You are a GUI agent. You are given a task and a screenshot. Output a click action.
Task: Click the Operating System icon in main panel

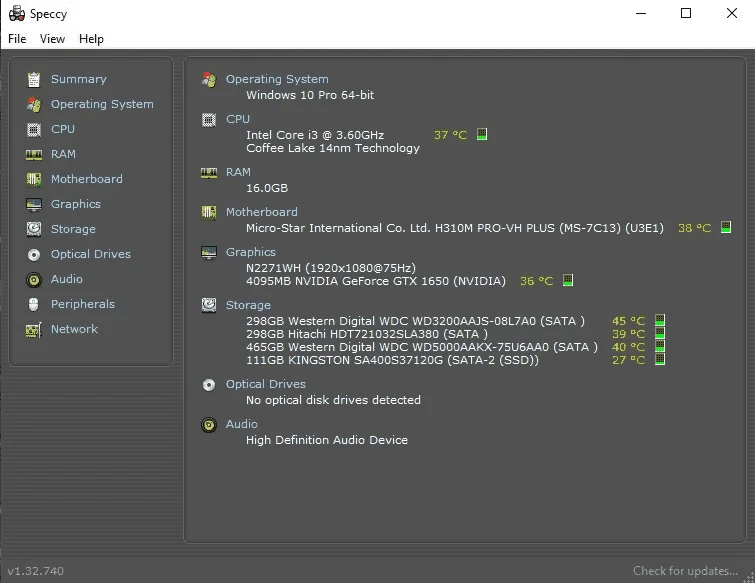209,80
